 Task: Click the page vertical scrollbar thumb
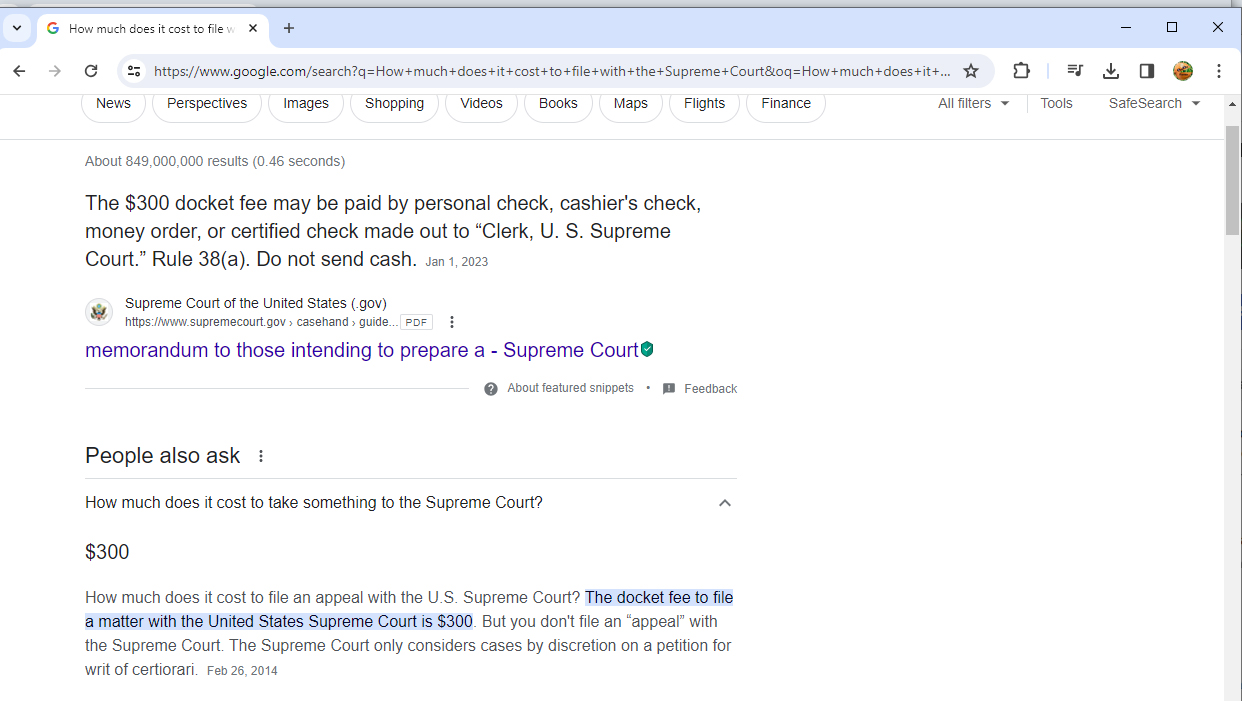point(1233,181)
